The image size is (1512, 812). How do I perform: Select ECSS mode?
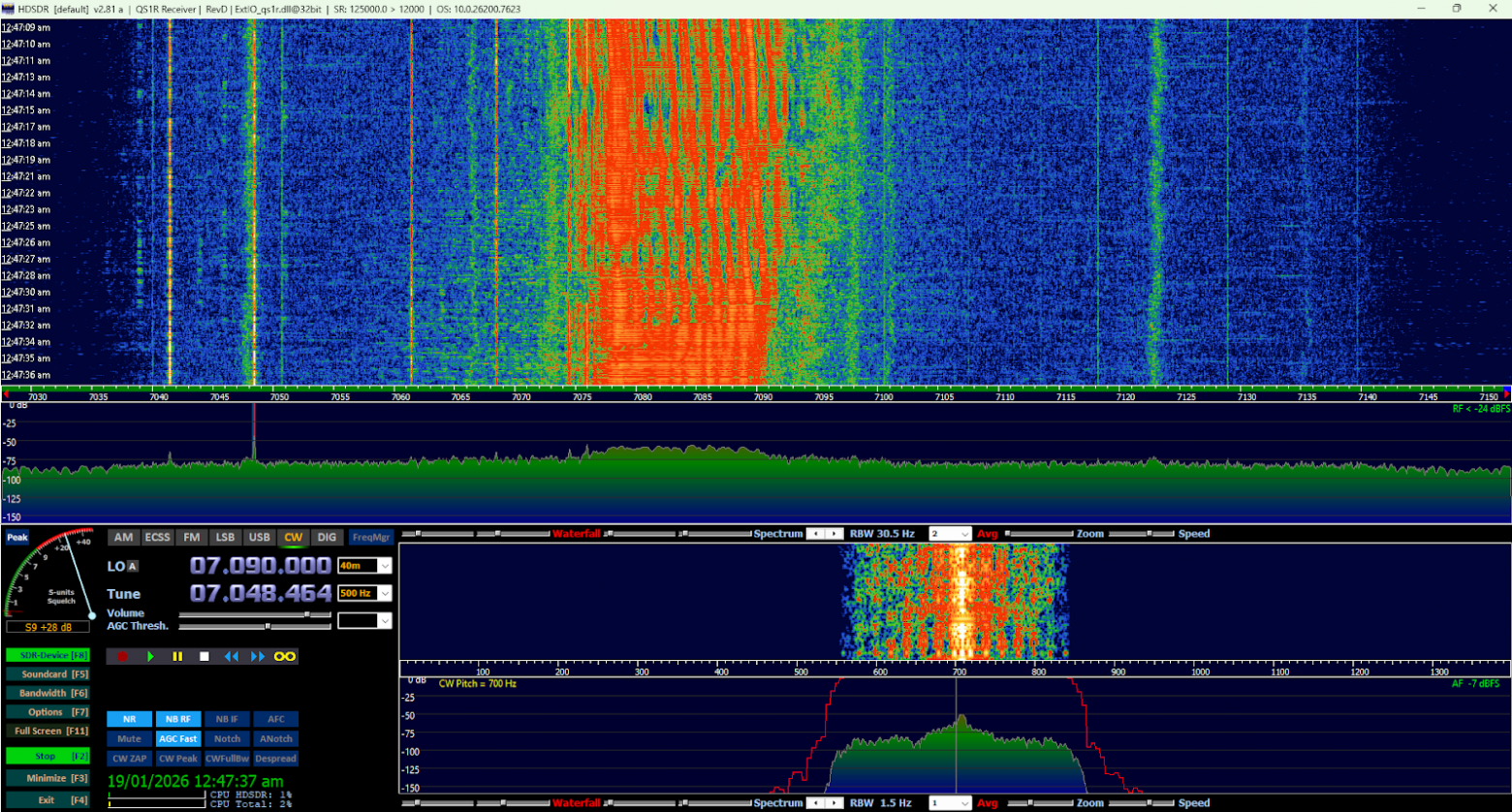(157, 537)
